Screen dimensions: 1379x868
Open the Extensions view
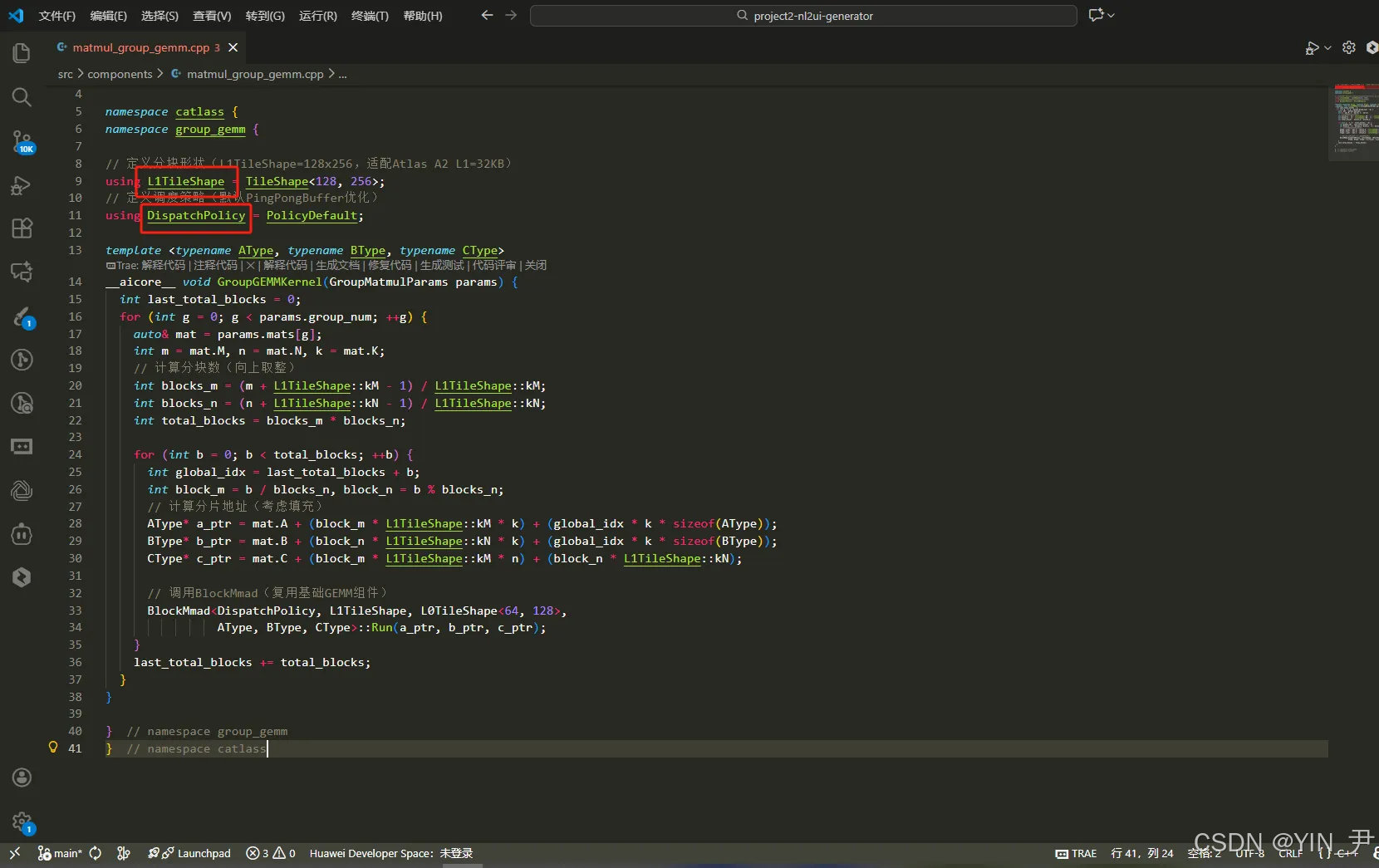coord(22,228)
